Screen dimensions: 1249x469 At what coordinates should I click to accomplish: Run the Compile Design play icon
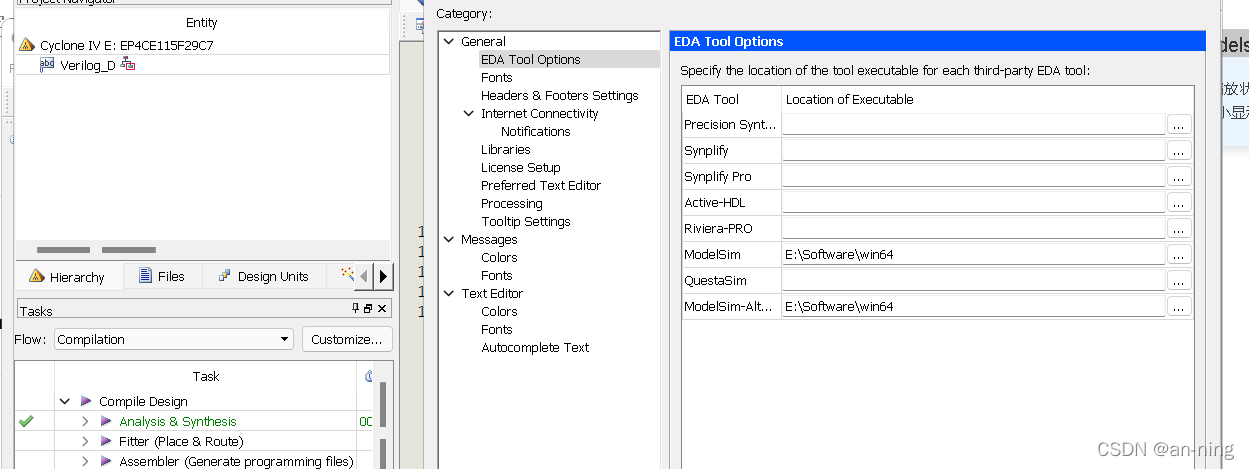coord(86,401)
